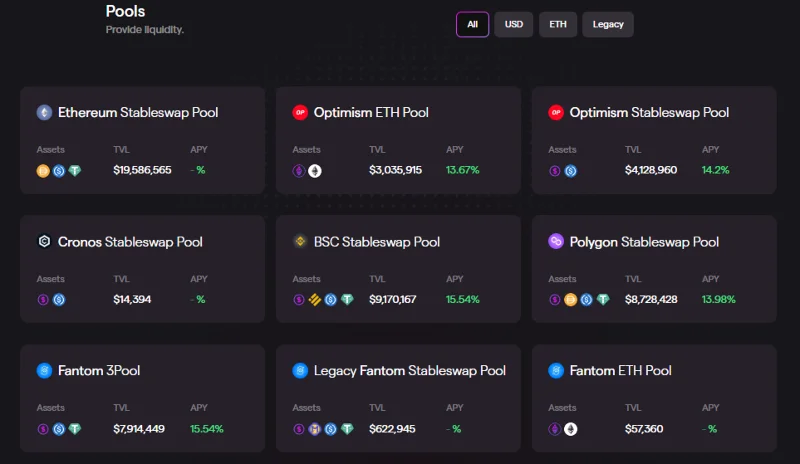Click the white ETH asset icon in Optimism ETH Pool

(x=315, y=171)
